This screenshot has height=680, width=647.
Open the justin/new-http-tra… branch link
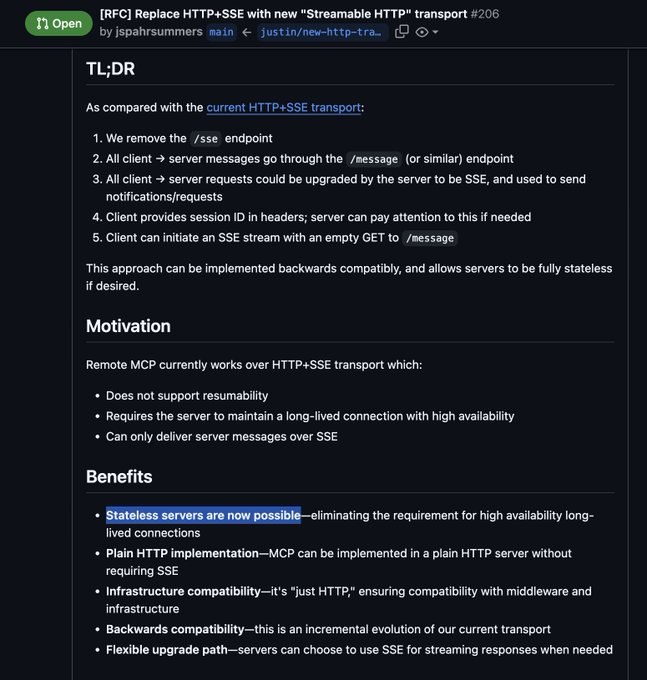point(320,32)
